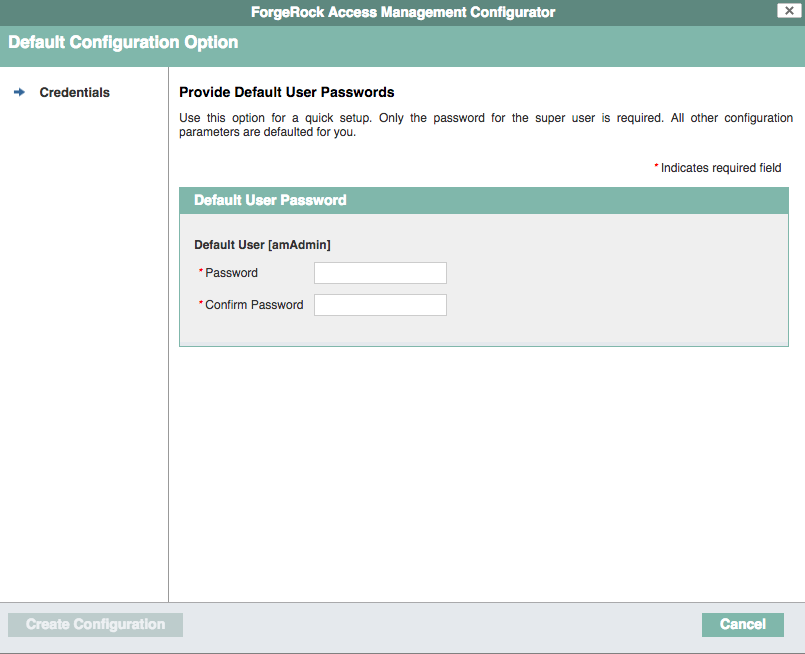Click the red asterisk next to Password
805x654 pixels.
(x=200, y=272)
